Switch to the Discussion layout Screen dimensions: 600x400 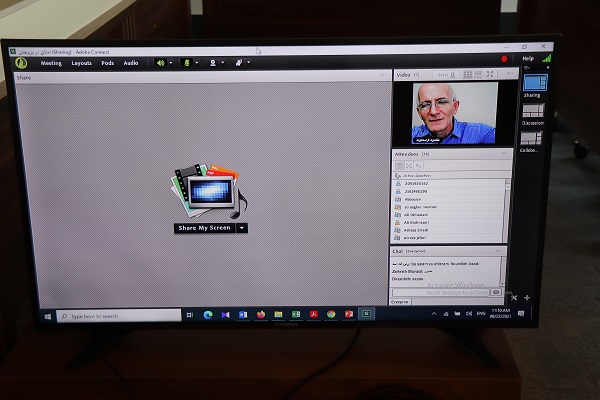pyautogui.click(x=533, y=111)
